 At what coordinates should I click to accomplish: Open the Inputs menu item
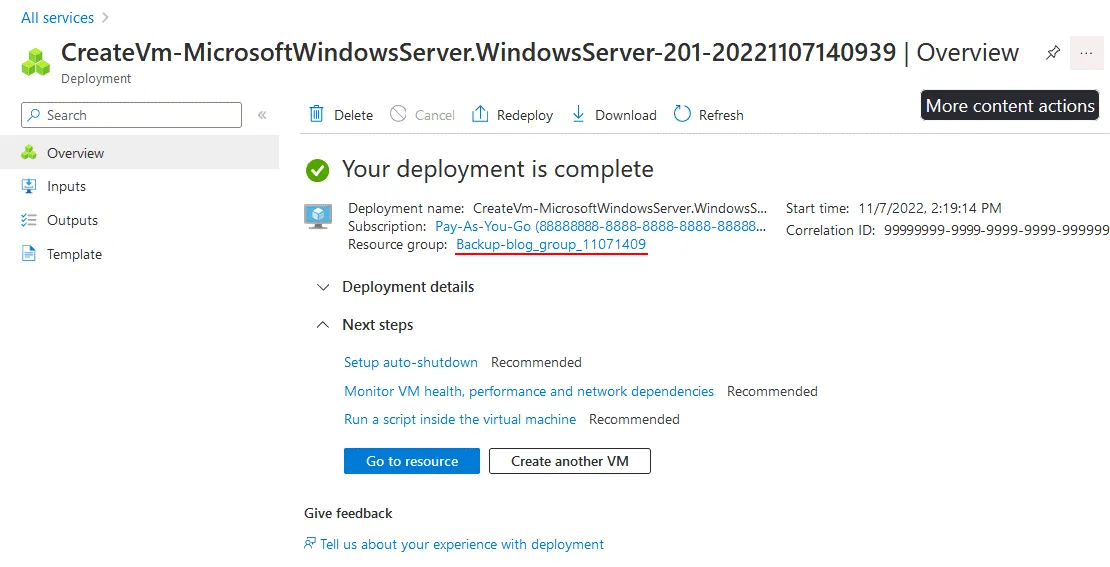[x=66, y=186]
